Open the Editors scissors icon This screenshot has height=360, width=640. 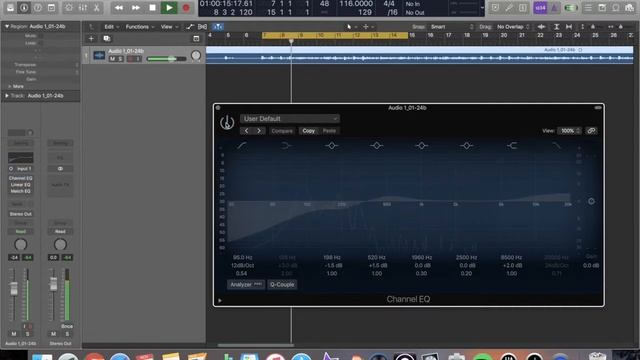pos(96,7)
